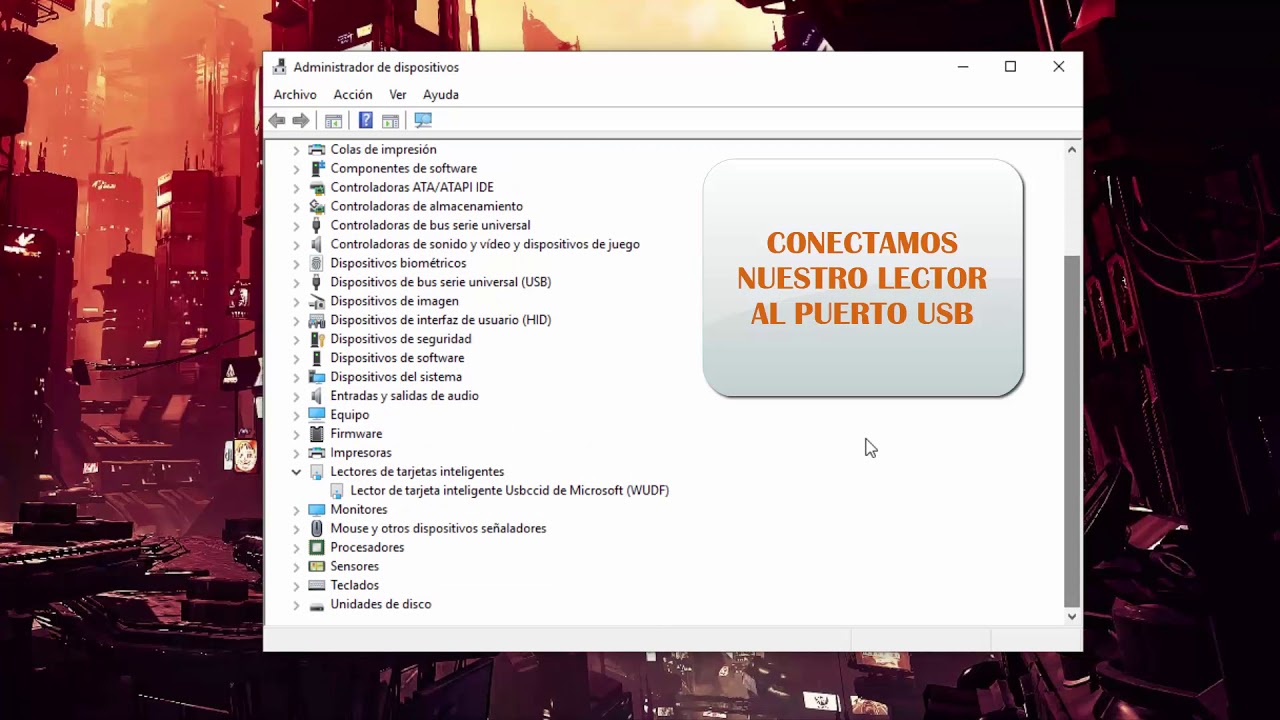Expand Colas de impresión node

(296, 150)
